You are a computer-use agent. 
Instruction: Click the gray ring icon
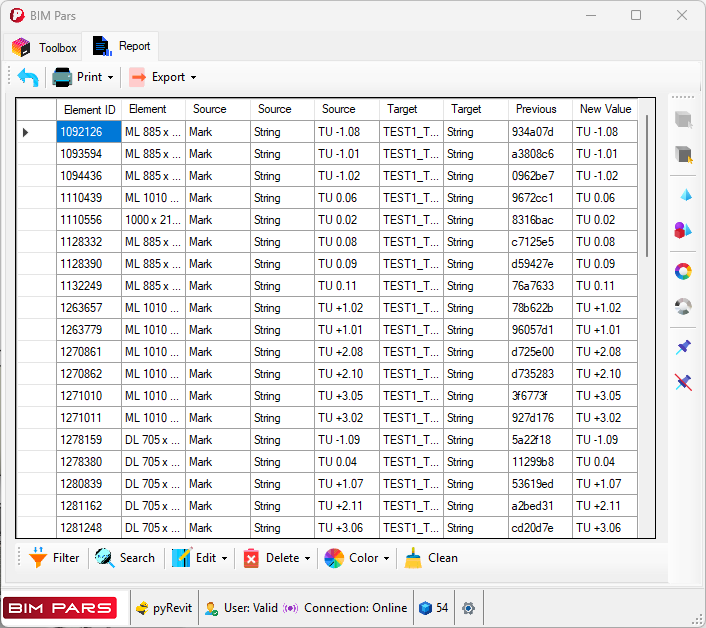(x=683, y=307)
